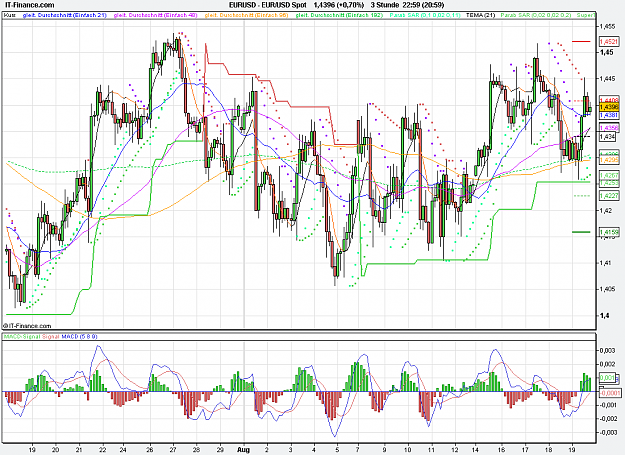
Task: Open the magenta 'gleit. Durchschnitt (Einfach 48)' indicator label
Action: (155, 15)
